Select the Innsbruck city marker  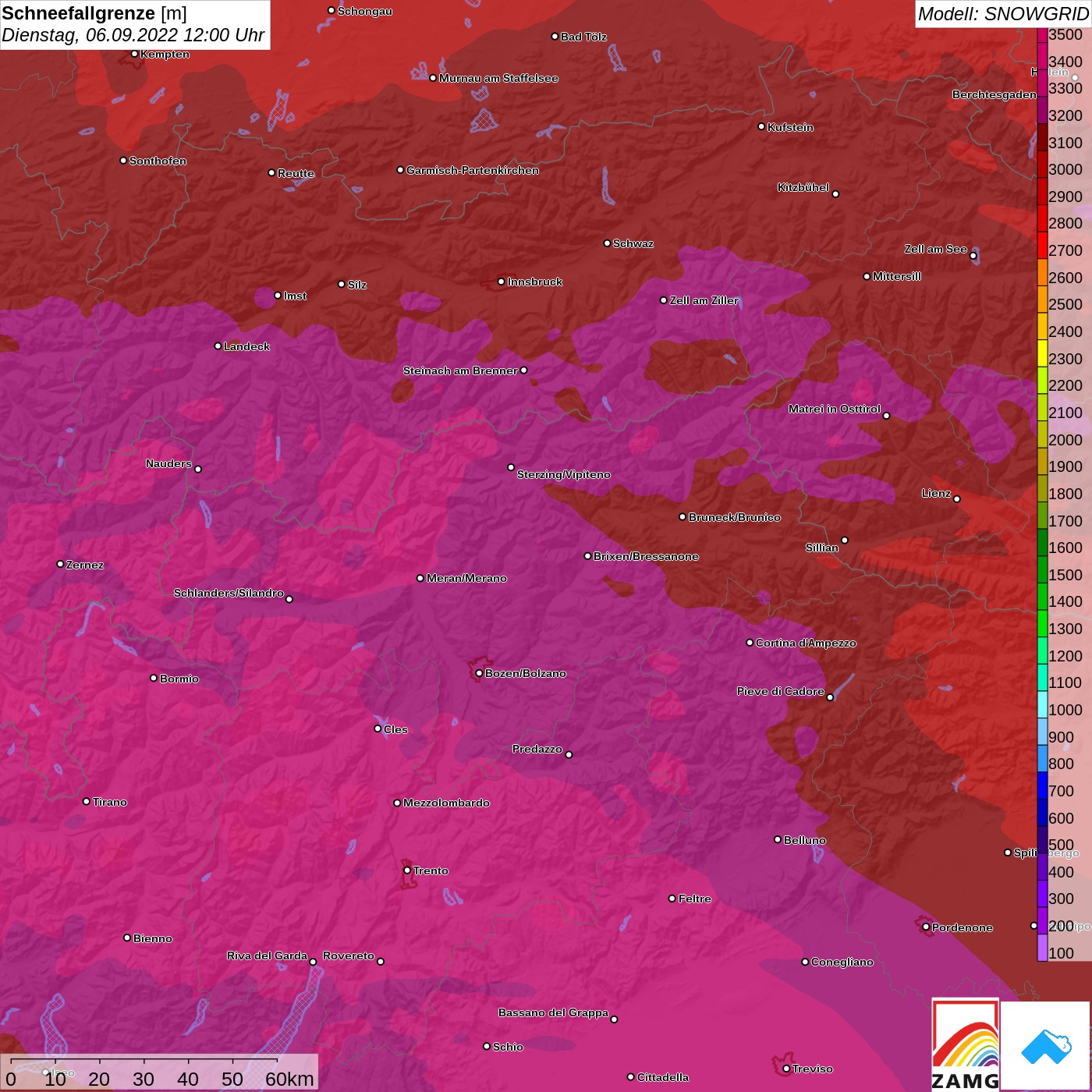point(502,282)
